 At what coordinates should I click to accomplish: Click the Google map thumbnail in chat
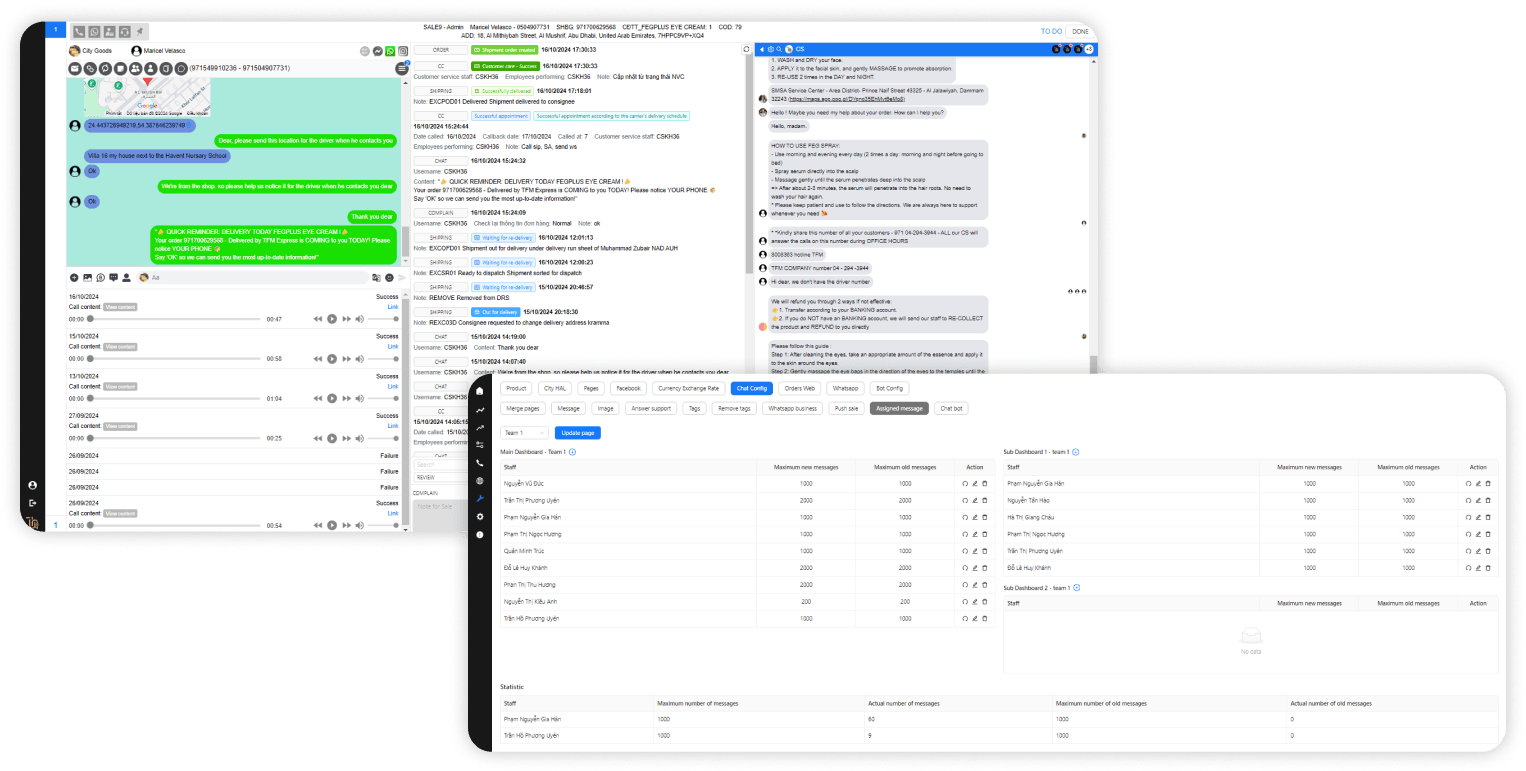pyautogui.click(x=146, y=99)
